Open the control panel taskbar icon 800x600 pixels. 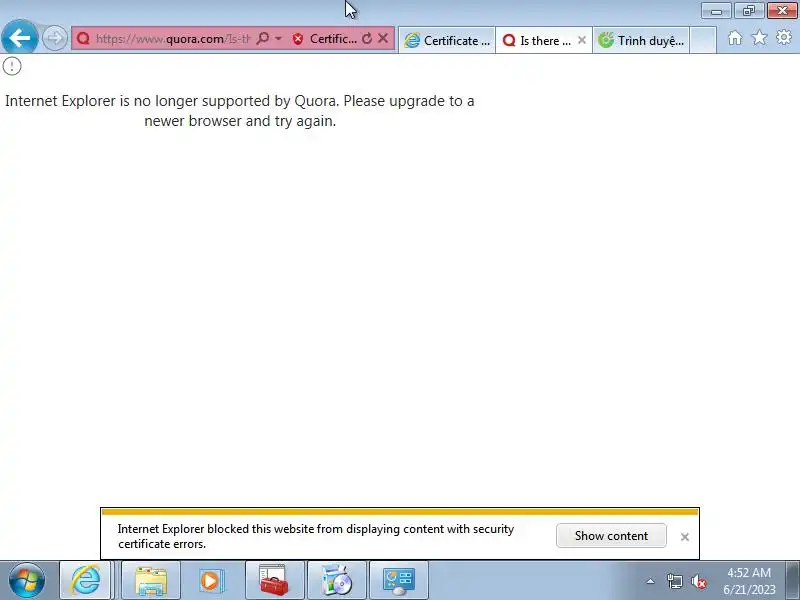point(398,580)
